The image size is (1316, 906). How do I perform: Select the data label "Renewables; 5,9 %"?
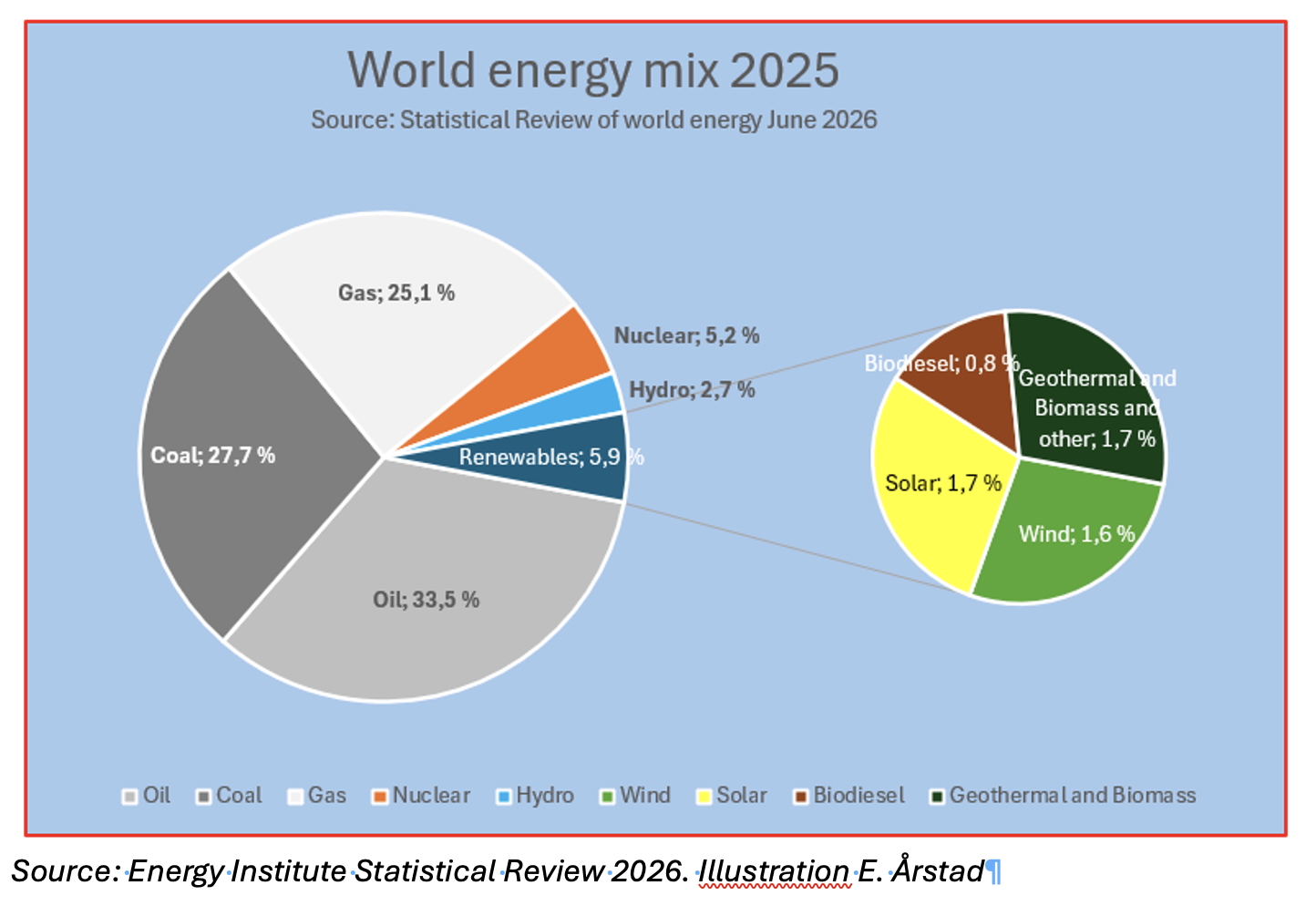(551, 457)
